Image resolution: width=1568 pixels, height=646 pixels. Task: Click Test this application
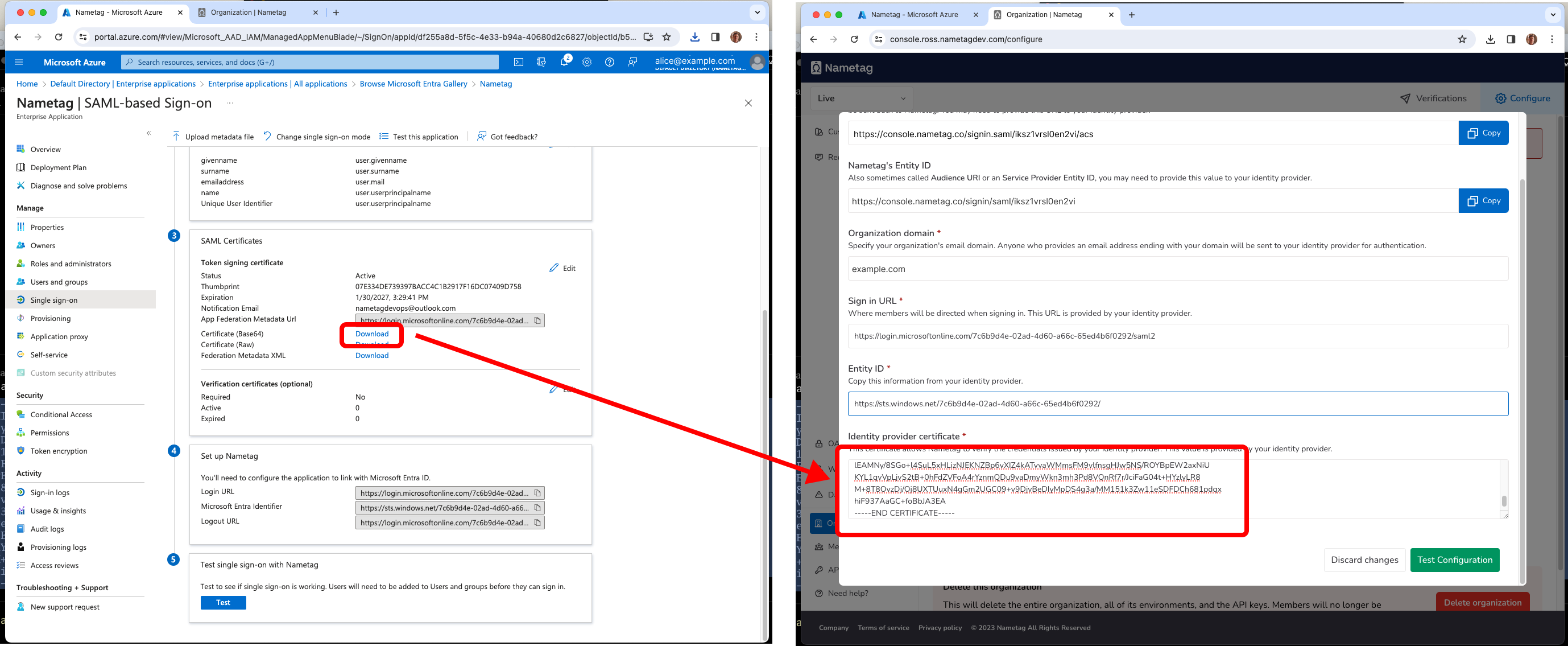pos(418,137)
